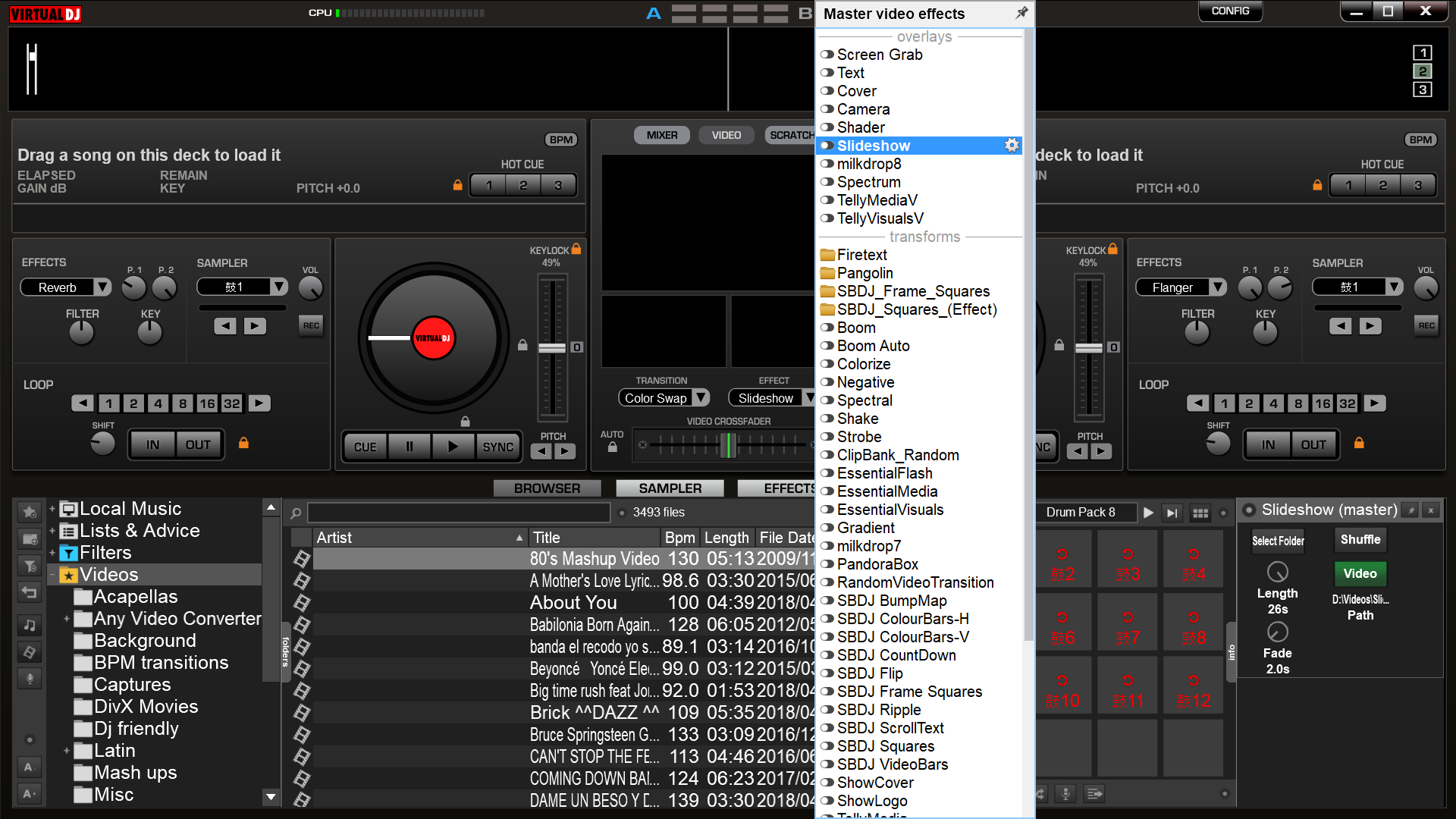Close the Slideshow (master) panel
Screen dimensions: 1456x819
click(1431, 510)
